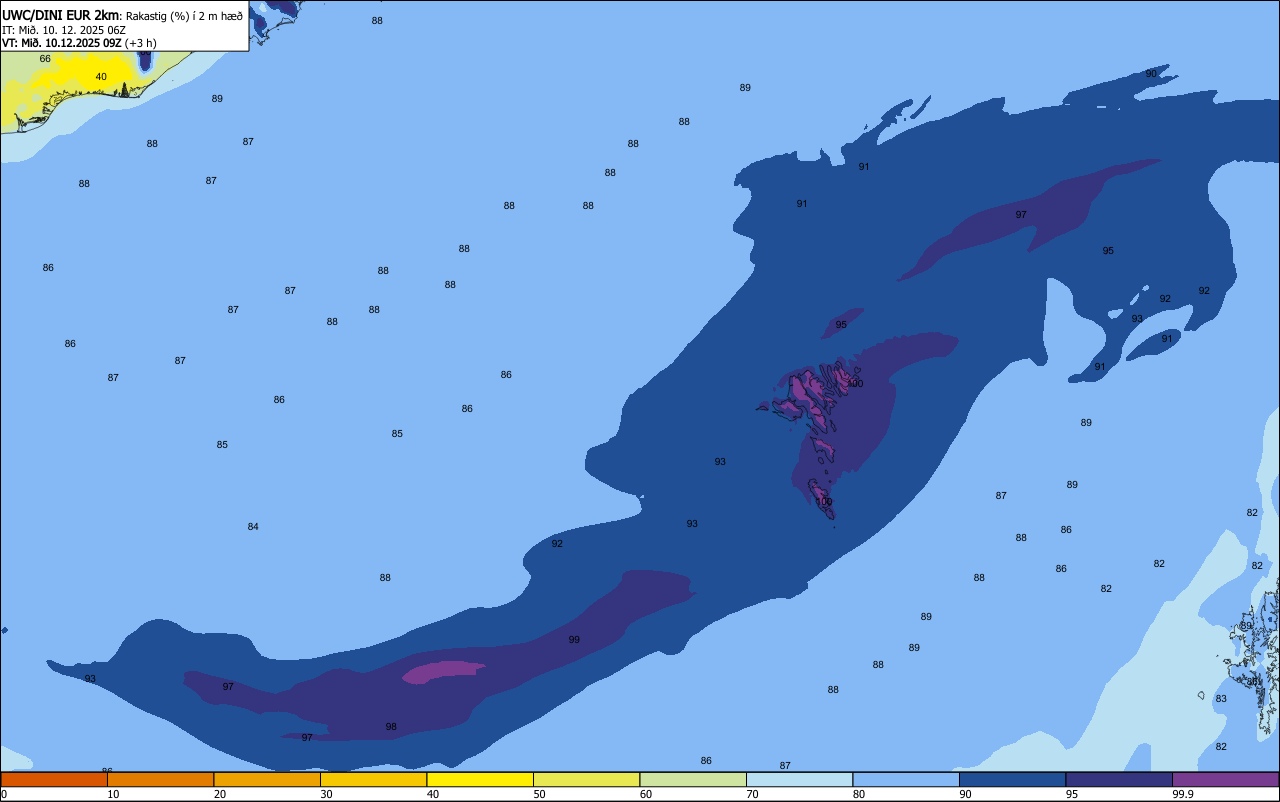Click the small magenta patch near value 98
The image size is (1280, 802).
tap(443, 671)
